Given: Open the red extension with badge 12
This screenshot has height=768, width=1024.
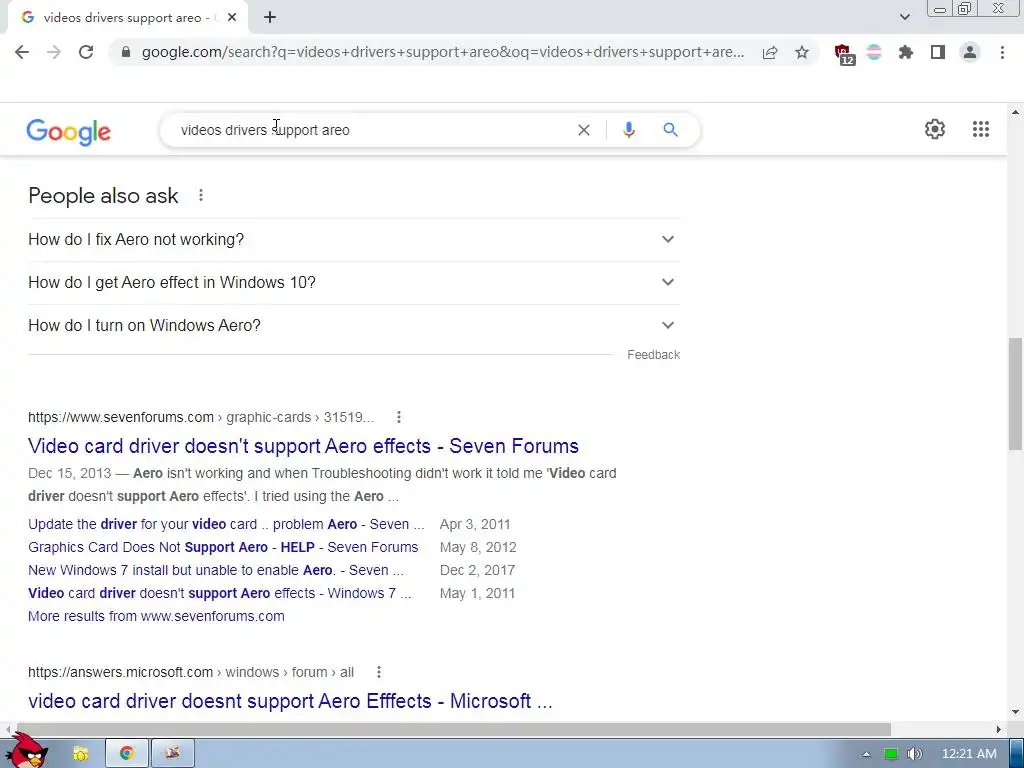Looking at the screenshot, I should tap(844, 54).
